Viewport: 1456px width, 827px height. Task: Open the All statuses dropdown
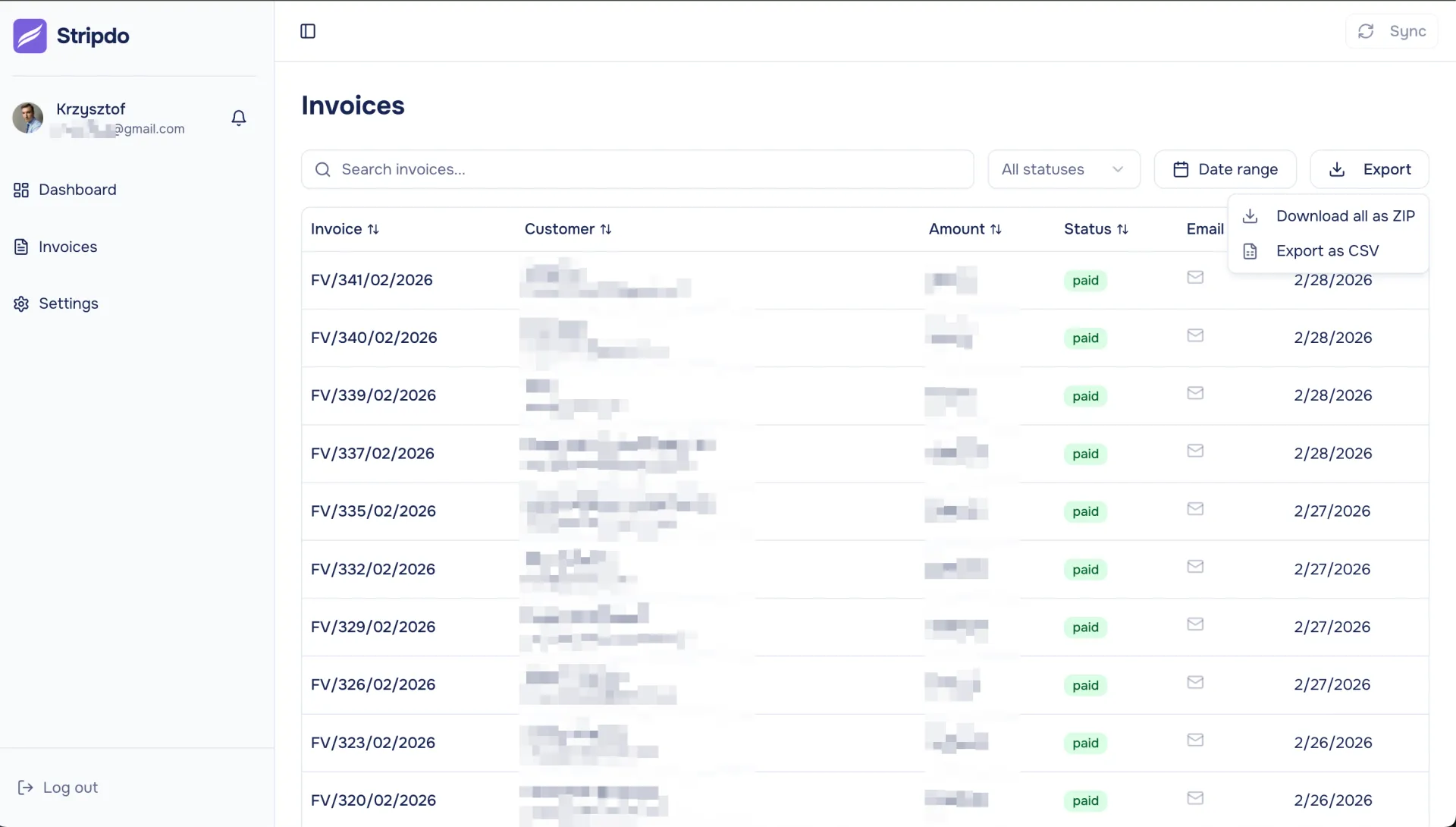click(x=1063, y=169)
